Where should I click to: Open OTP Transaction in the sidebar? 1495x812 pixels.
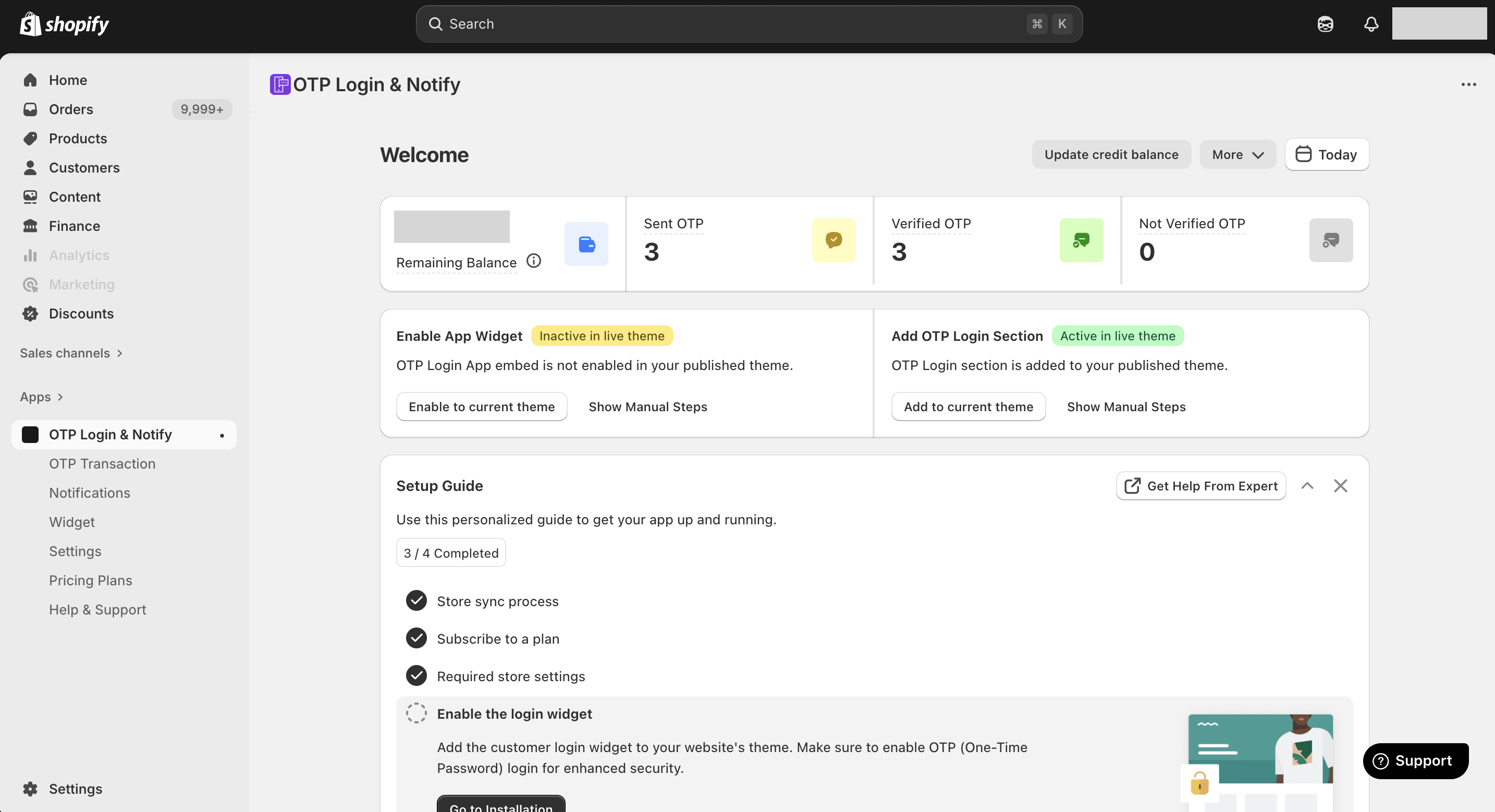click(102, 463)
